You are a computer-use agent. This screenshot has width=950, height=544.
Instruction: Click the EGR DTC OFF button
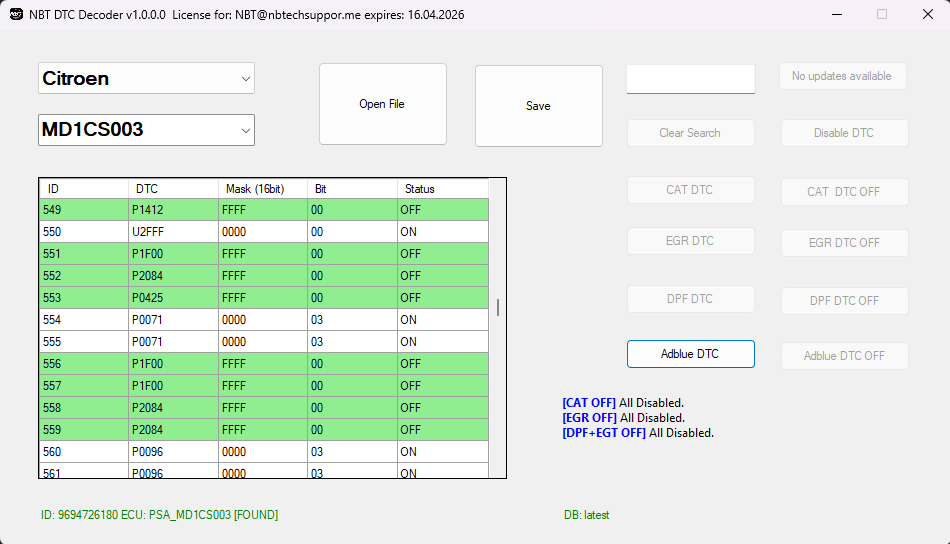pos(844,242)
